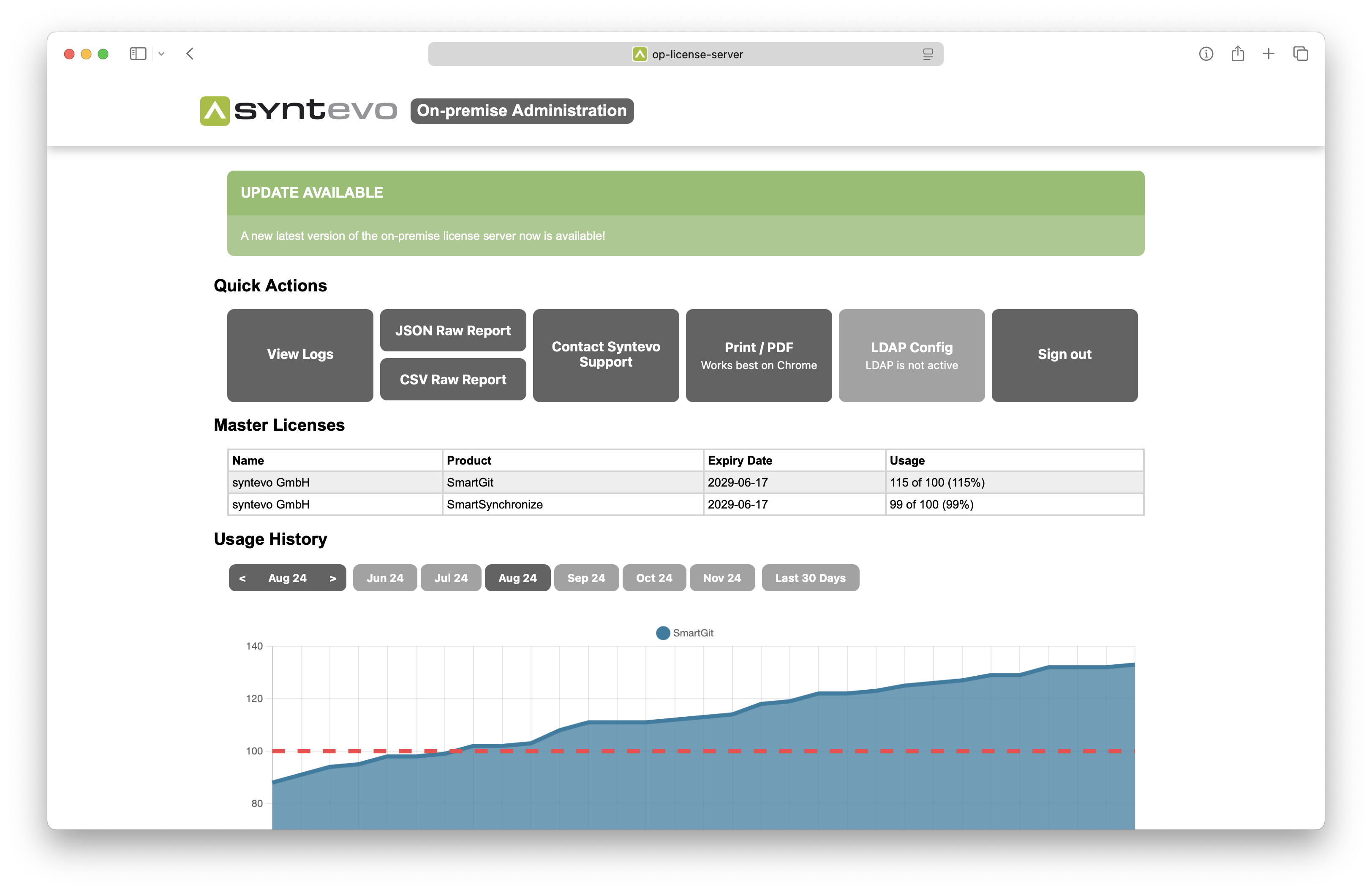Switch to the Sep 24 view
The height and width of the screenshot is (892, 1372).
coord(586,577)
